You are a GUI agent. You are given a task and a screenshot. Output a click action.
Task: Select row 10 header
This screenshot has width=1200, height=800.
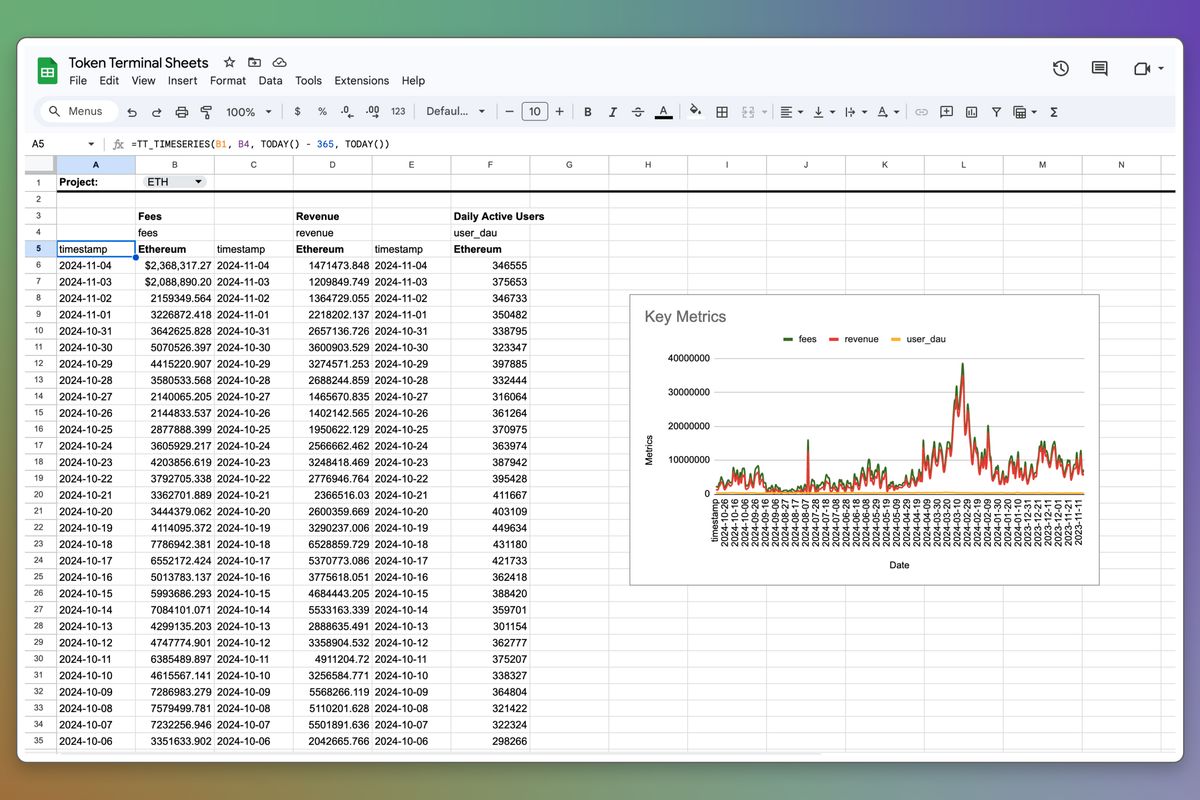(x=38, y=331)
